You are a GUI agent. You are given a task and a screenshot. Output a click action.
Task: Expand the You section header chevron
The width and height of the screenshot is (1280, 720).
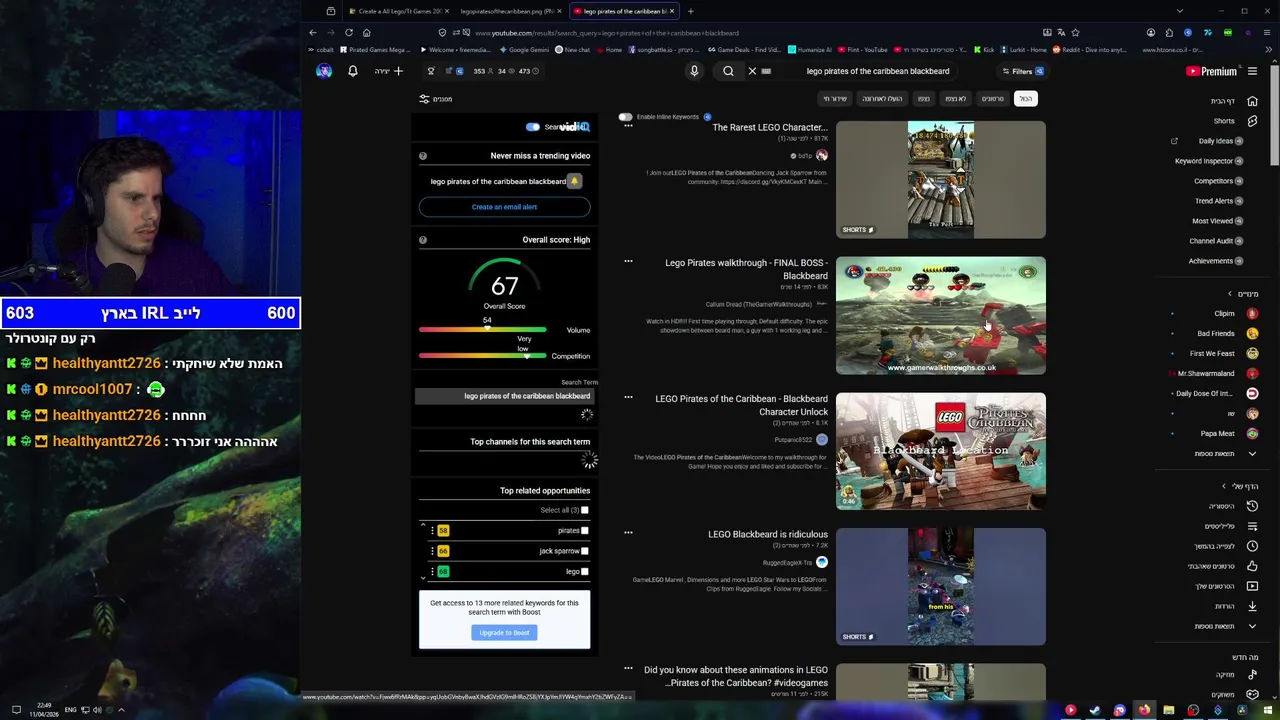1223,486
